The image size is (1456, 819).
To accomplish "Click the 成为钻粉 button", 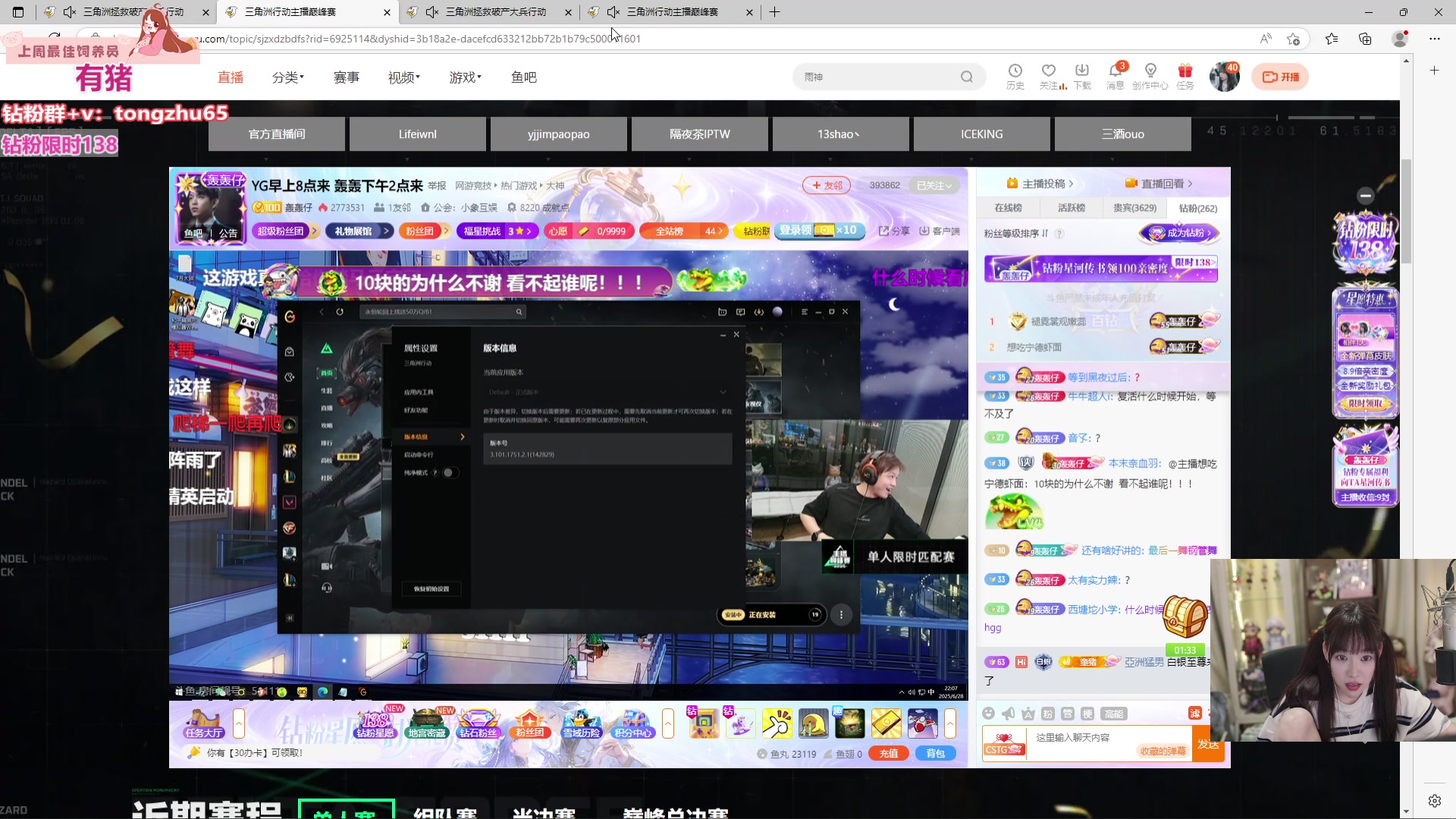I will [x=1180, y=233].
